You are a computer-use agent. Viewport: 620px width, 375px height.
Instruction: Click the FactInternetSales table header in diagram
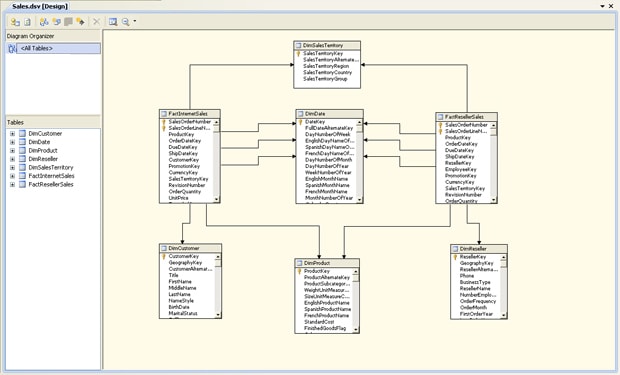pos(190,114)
